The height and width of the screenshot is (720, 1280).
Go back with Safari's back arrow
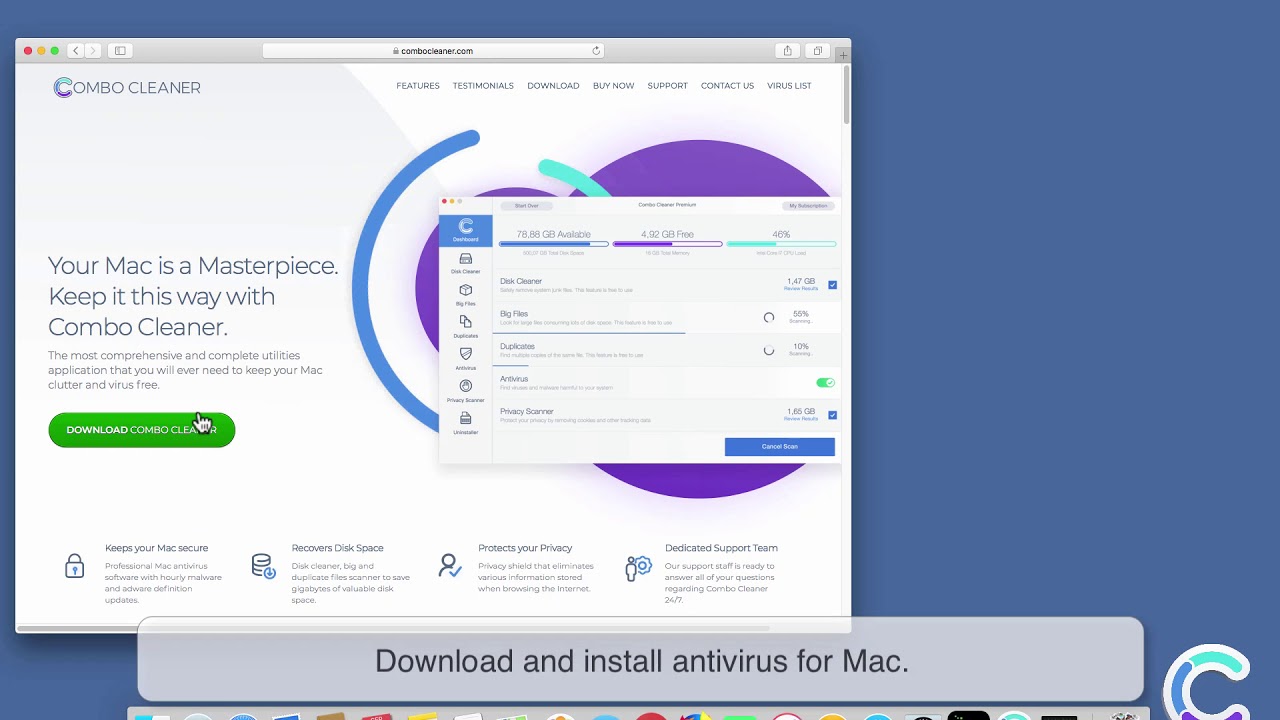coord(75,51)
